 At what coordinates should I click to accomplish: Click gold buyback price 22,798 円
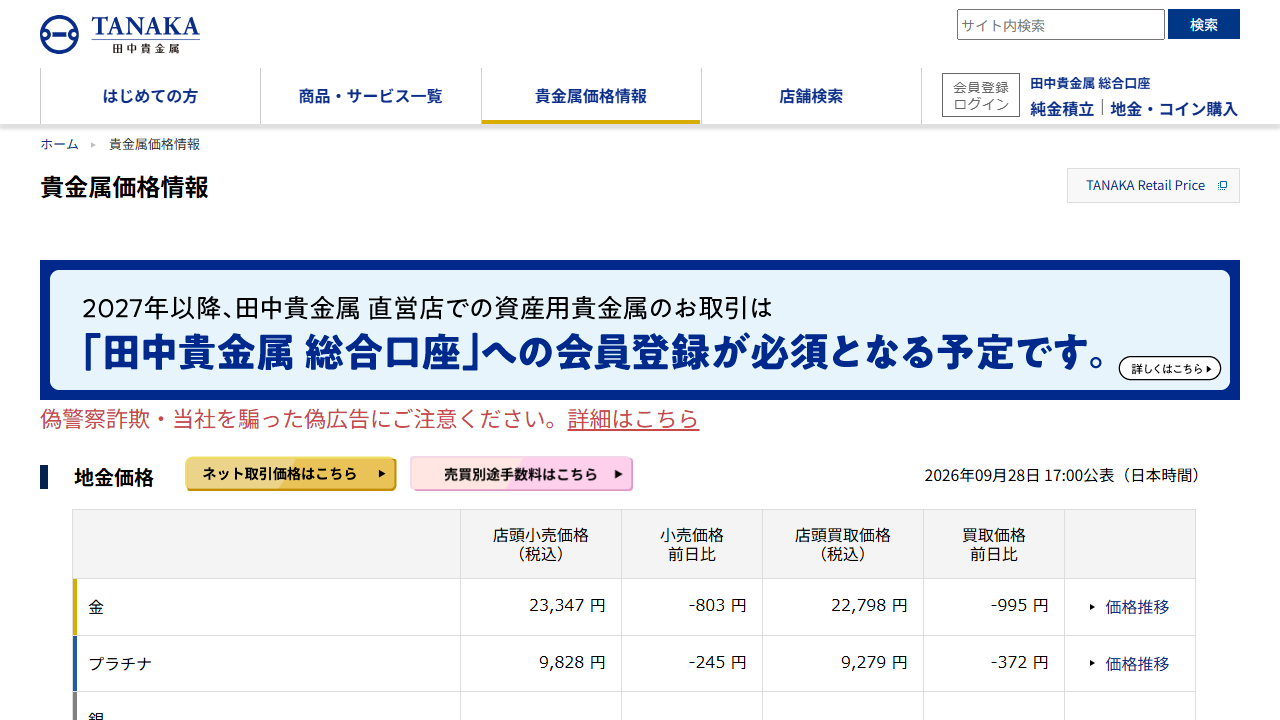tap(869, 606)
